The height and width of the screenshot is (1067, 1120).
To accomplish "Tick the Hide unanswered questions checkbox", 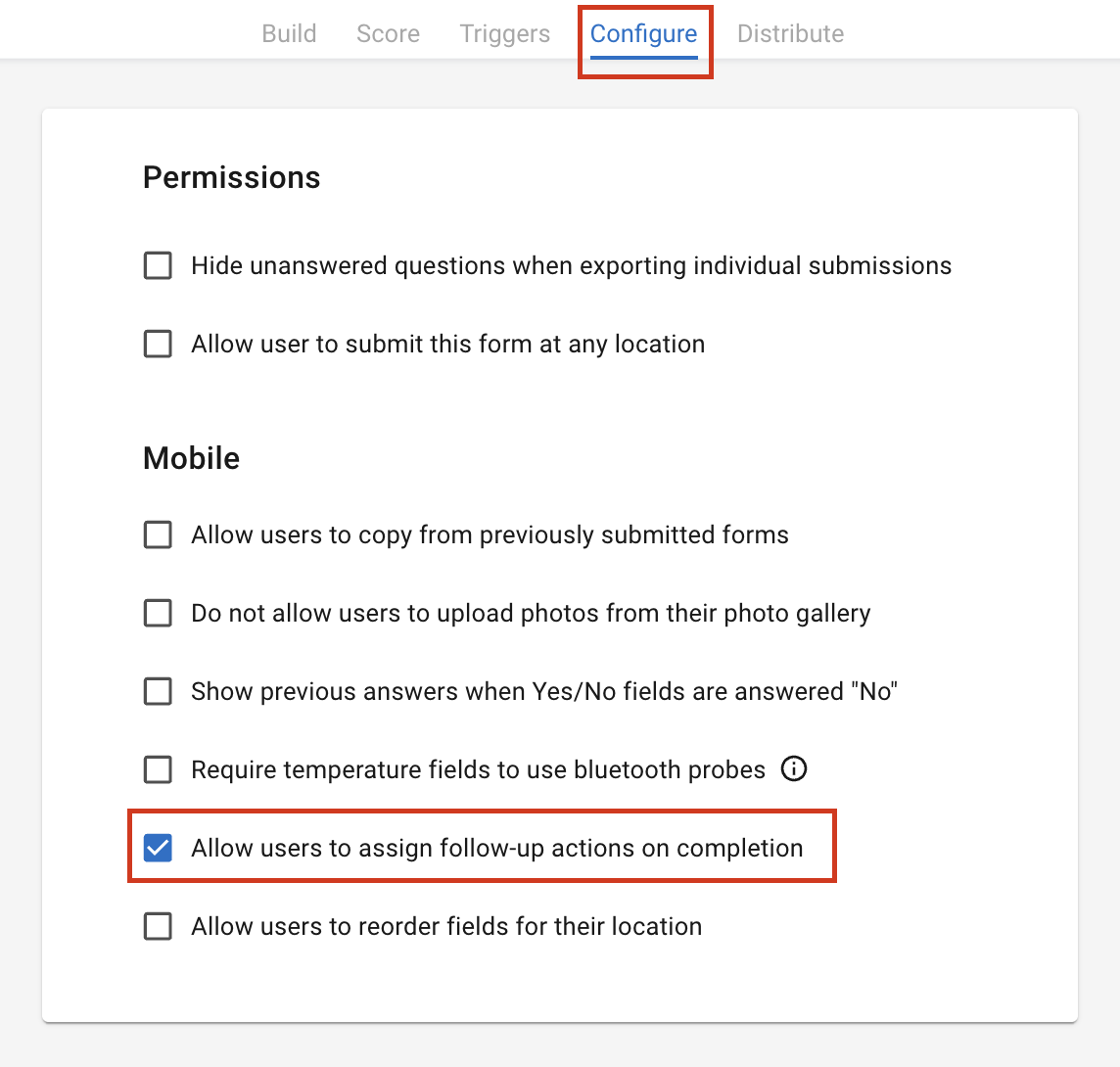I will click(158, 265).
